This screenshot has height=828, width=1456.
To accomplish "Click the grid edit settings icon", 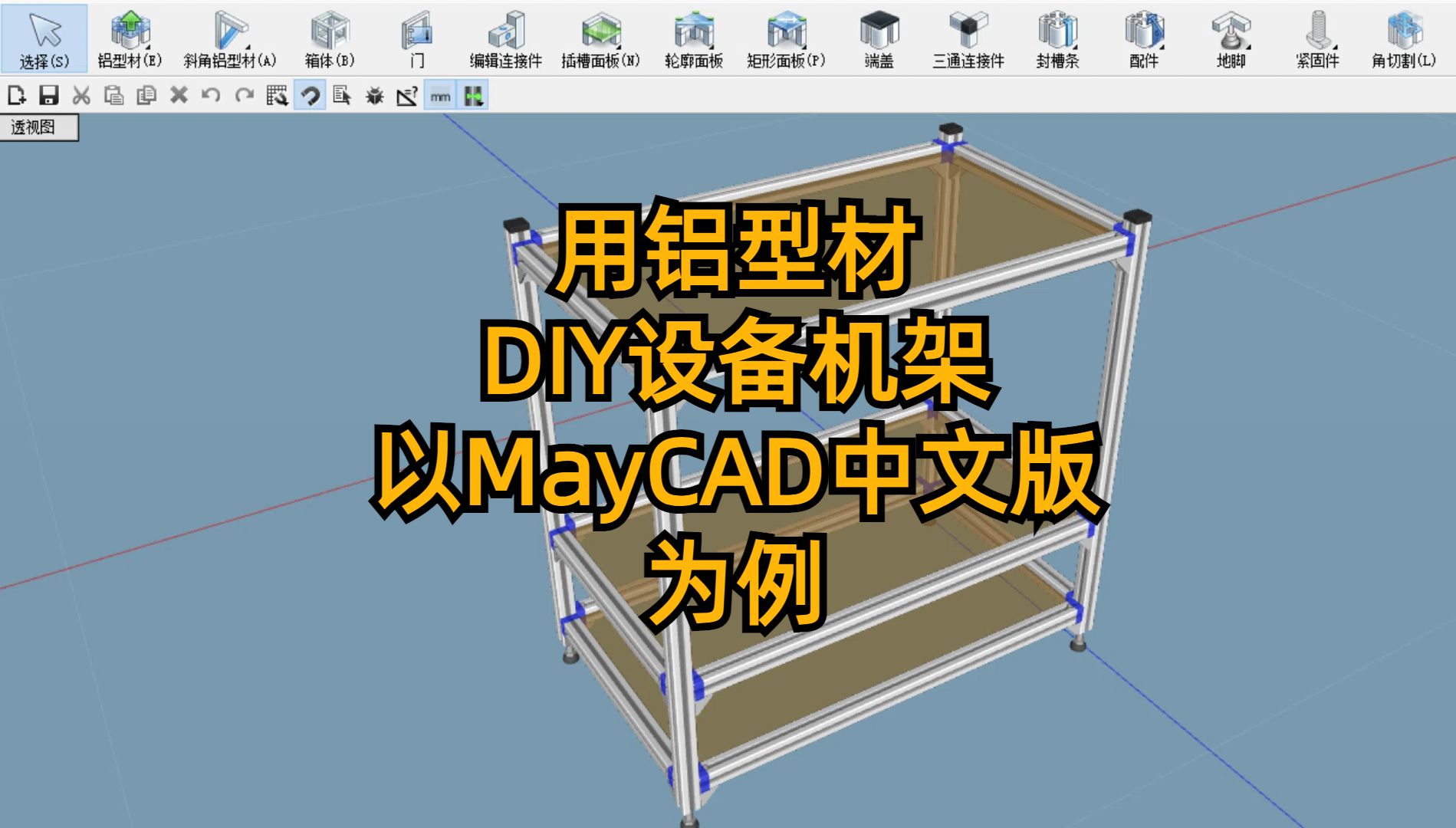I will [277, 96].
